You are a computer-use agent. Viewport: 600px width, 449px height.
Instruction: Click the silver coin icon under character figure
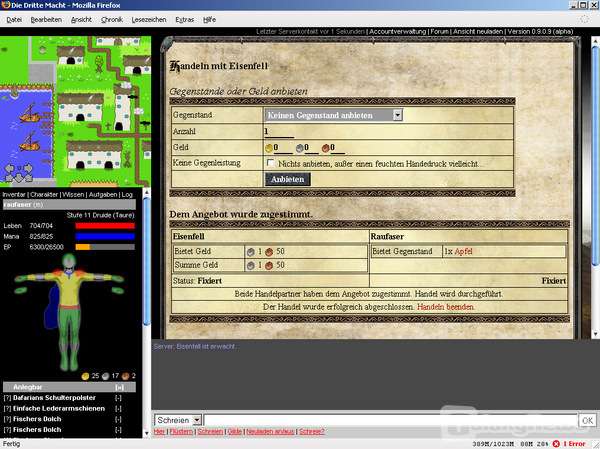tap(106, 376)
